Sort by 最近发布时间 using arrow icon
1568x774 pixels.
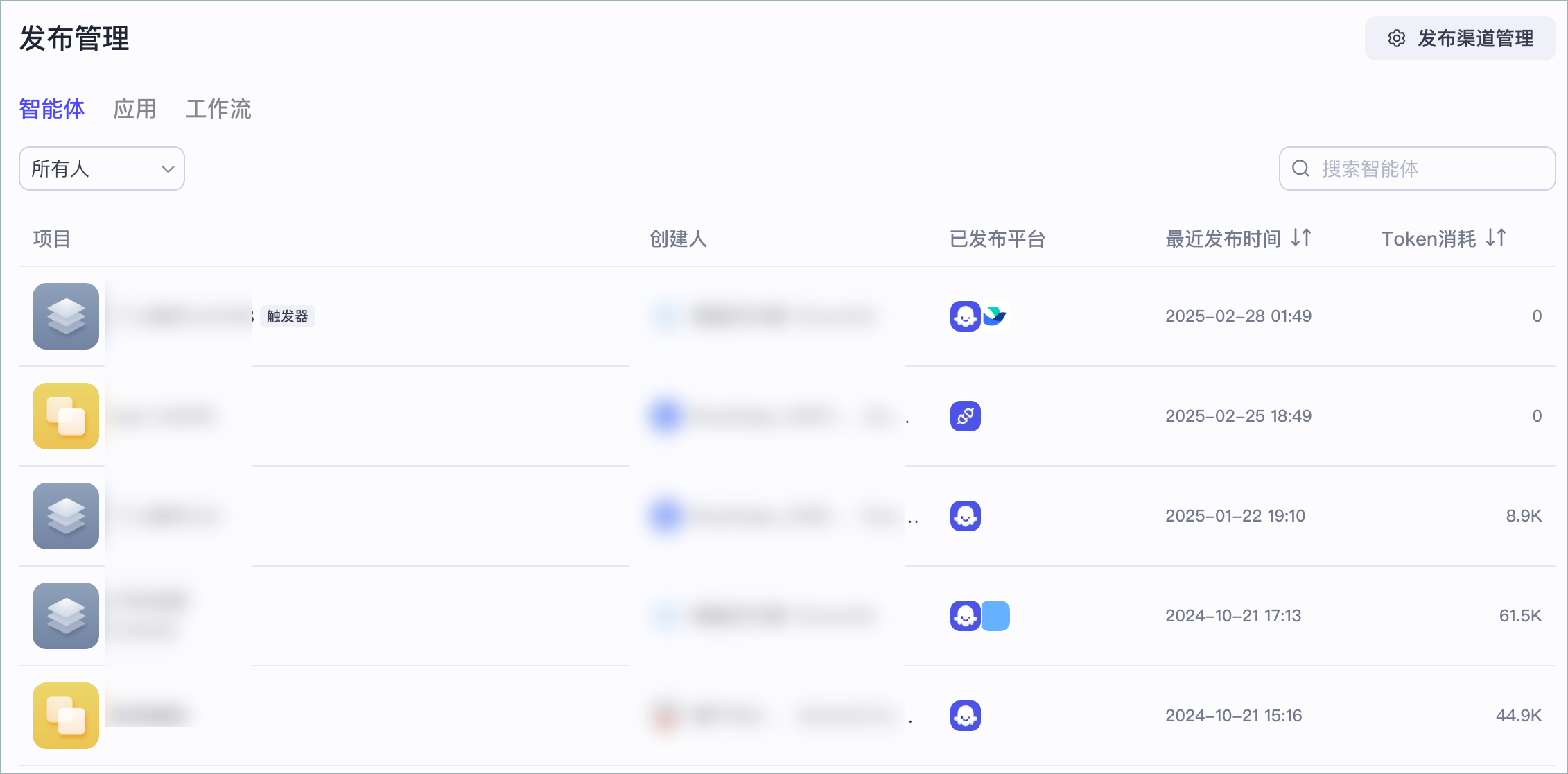pyautogui.click(x=1301, y=238)
